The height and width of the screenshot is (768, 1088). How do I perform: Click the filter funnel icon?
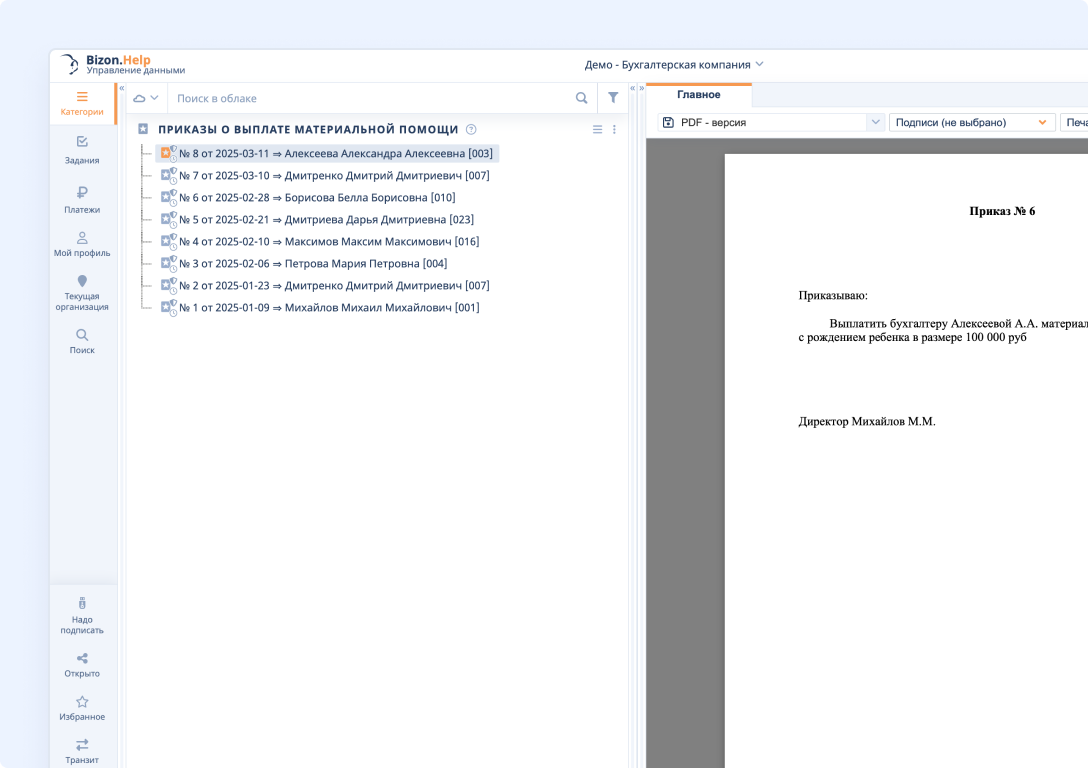613,98
